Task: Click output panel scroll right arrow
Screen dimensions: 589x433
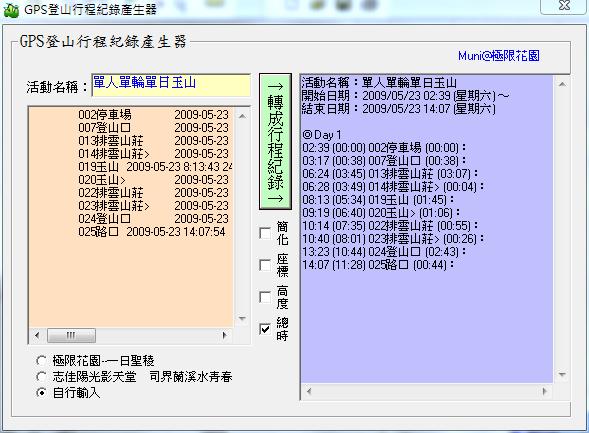Action: point(545,391)
